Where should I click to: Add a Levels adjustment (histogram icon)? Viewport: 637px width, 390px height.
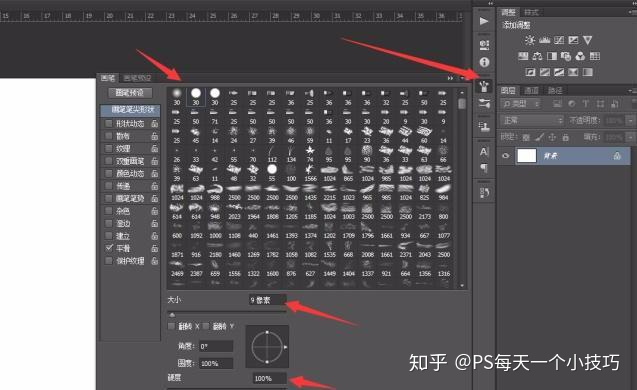pos(544,40)
